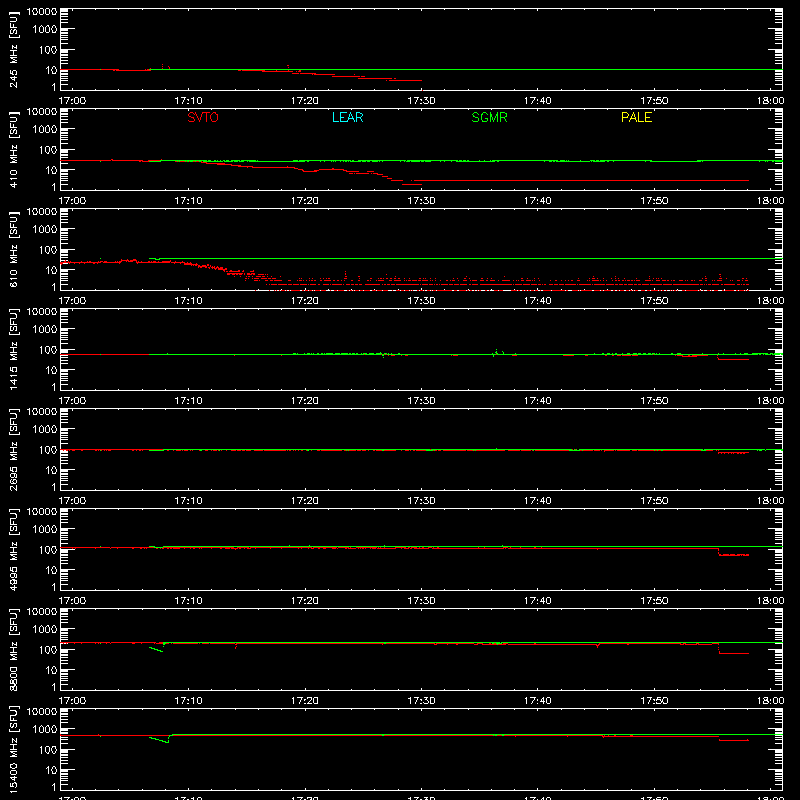Click the 100 tick of 8800 MHz panel
Viewport: 800px width, 800px height.
(x=48, y=650)
